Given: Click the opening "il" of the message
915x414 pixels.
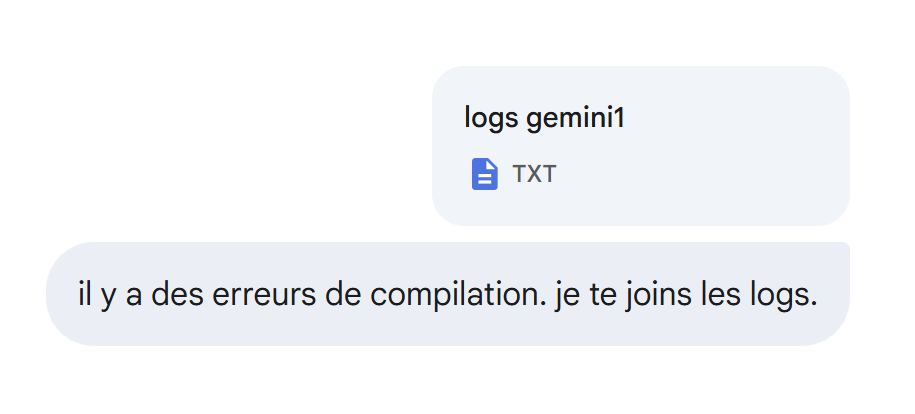Looking at the screenshot, I should point(85,296).
